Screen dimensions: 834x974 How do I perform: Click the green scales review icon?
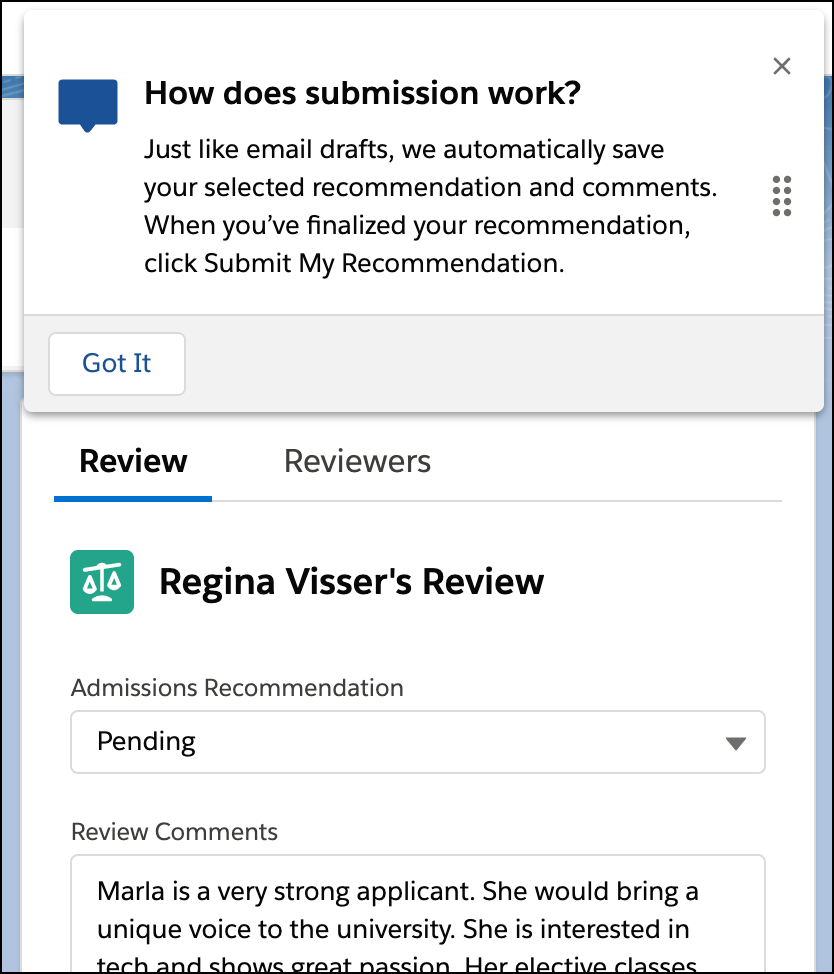102,582
